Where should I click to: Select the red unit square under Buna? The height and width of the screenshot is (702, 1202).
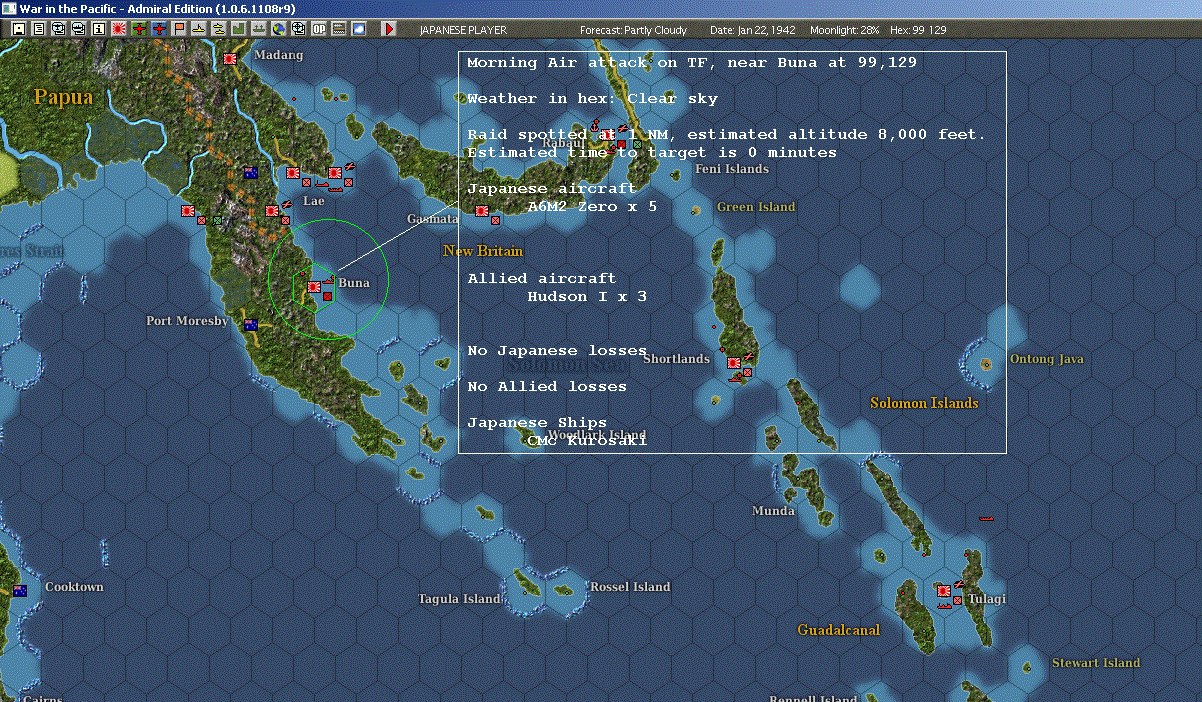click(x=327, y=296)
